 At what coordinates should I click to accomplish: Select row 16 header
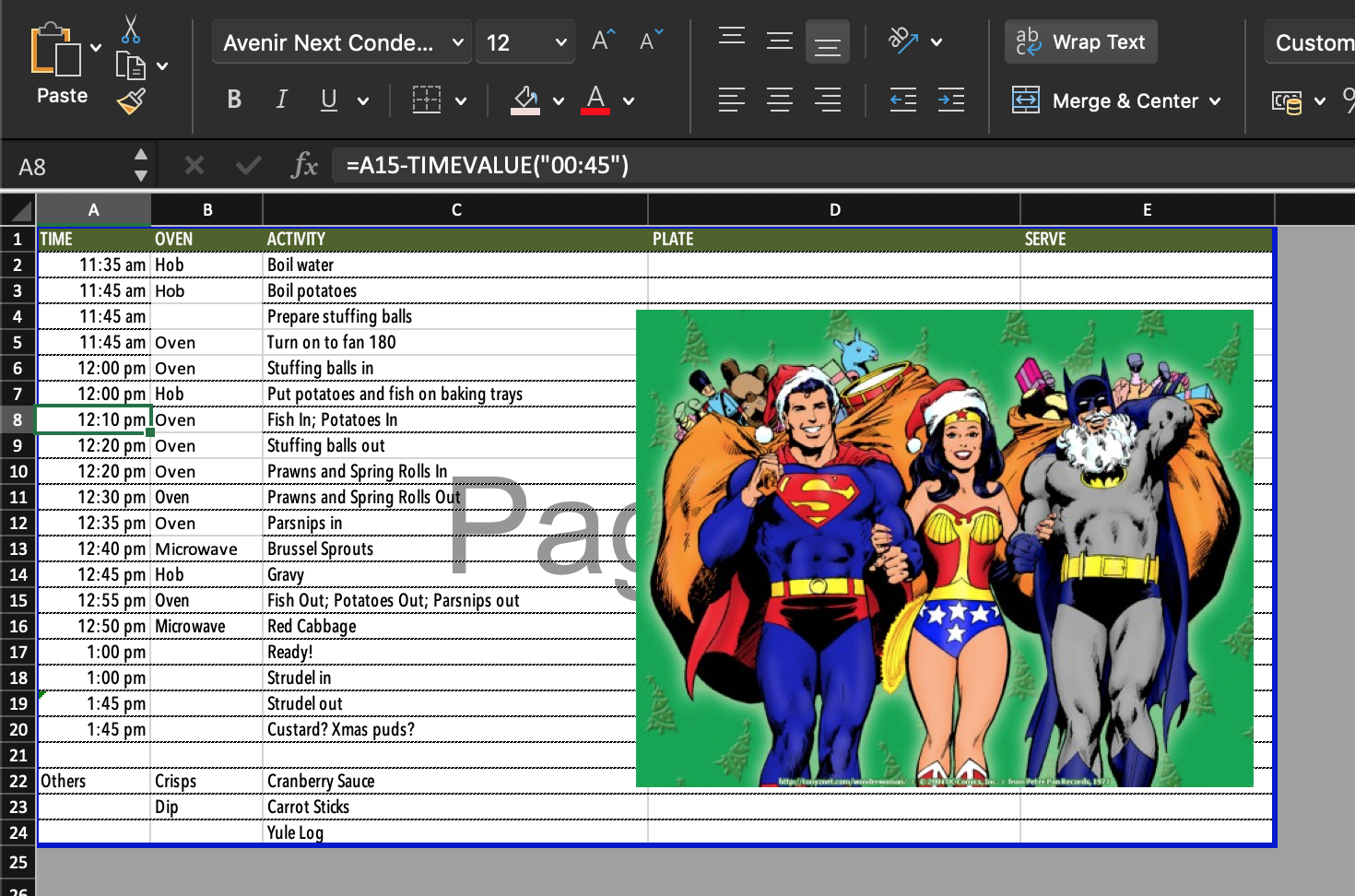coord(18,626)
